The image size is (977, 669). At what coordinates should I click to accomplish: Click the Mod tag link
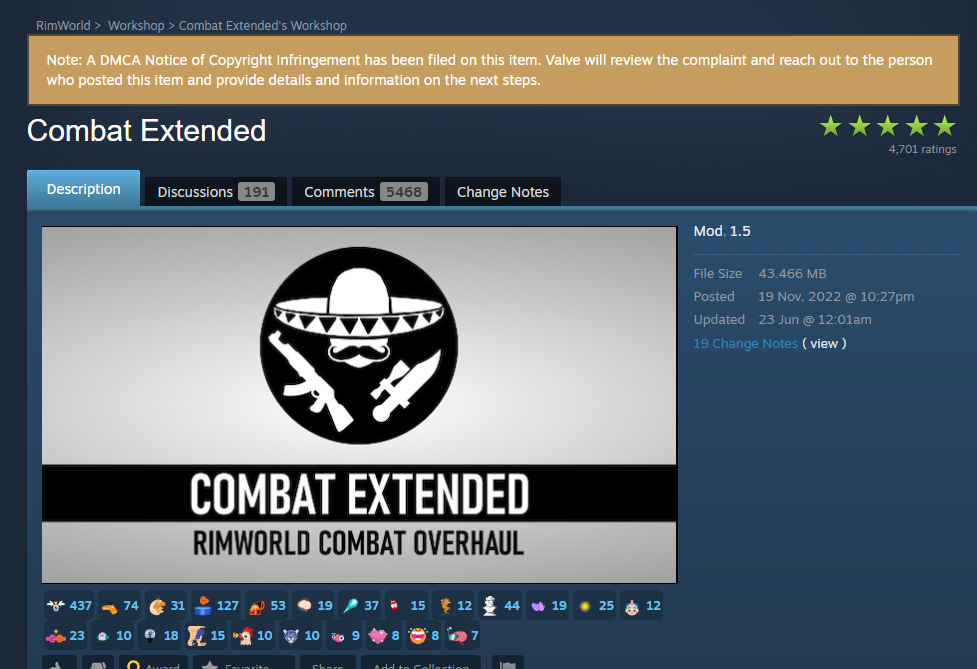tap(708, 231)
